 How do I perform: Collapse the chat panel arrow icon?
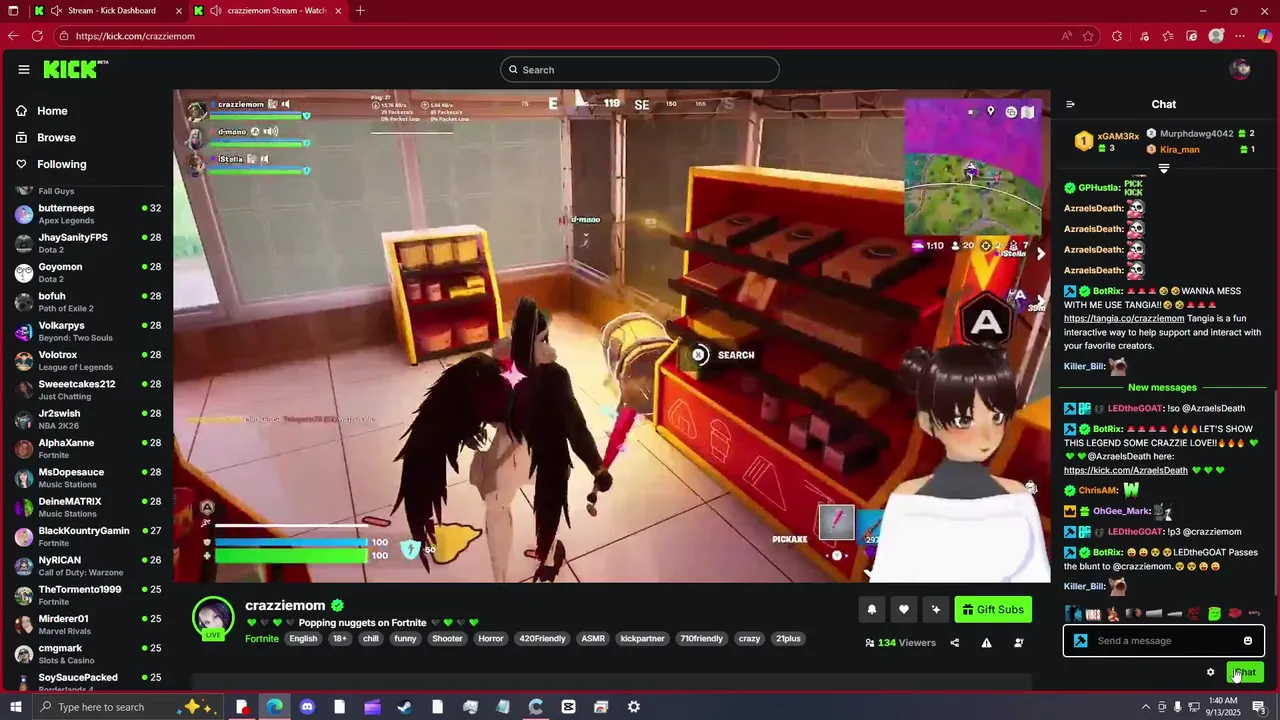click(1070, 104)
